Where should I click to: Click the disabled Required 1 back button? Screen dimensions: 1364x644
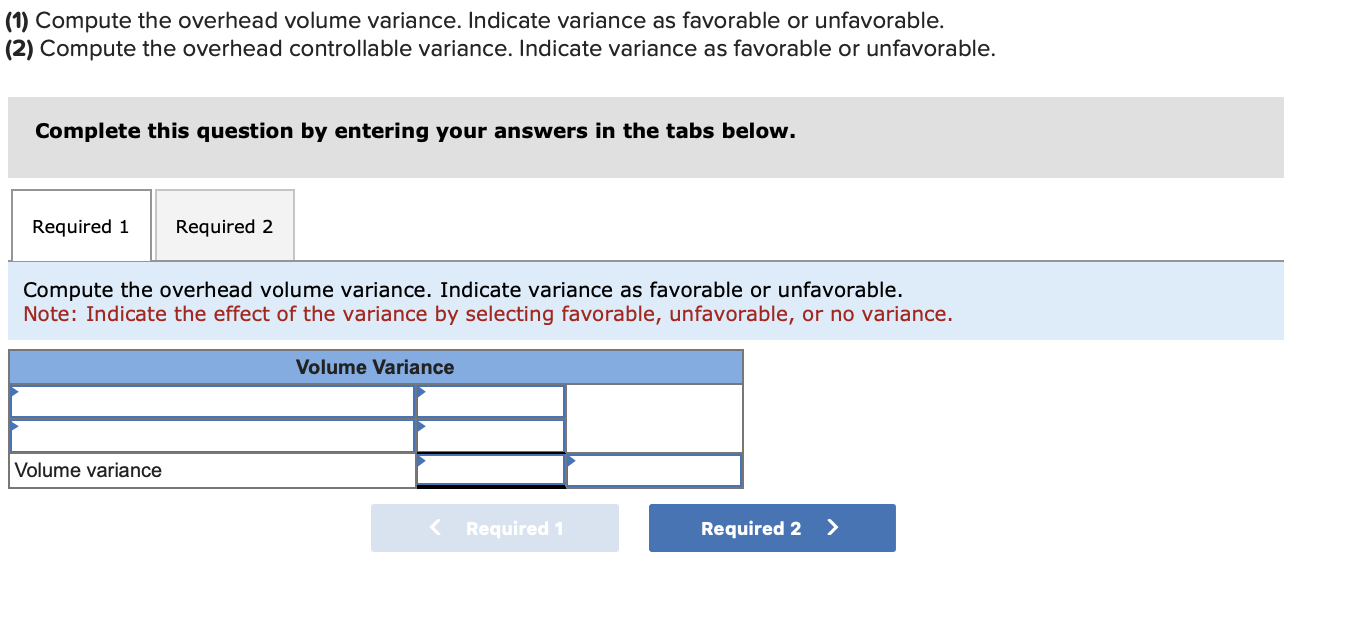(x=494, y=528)
